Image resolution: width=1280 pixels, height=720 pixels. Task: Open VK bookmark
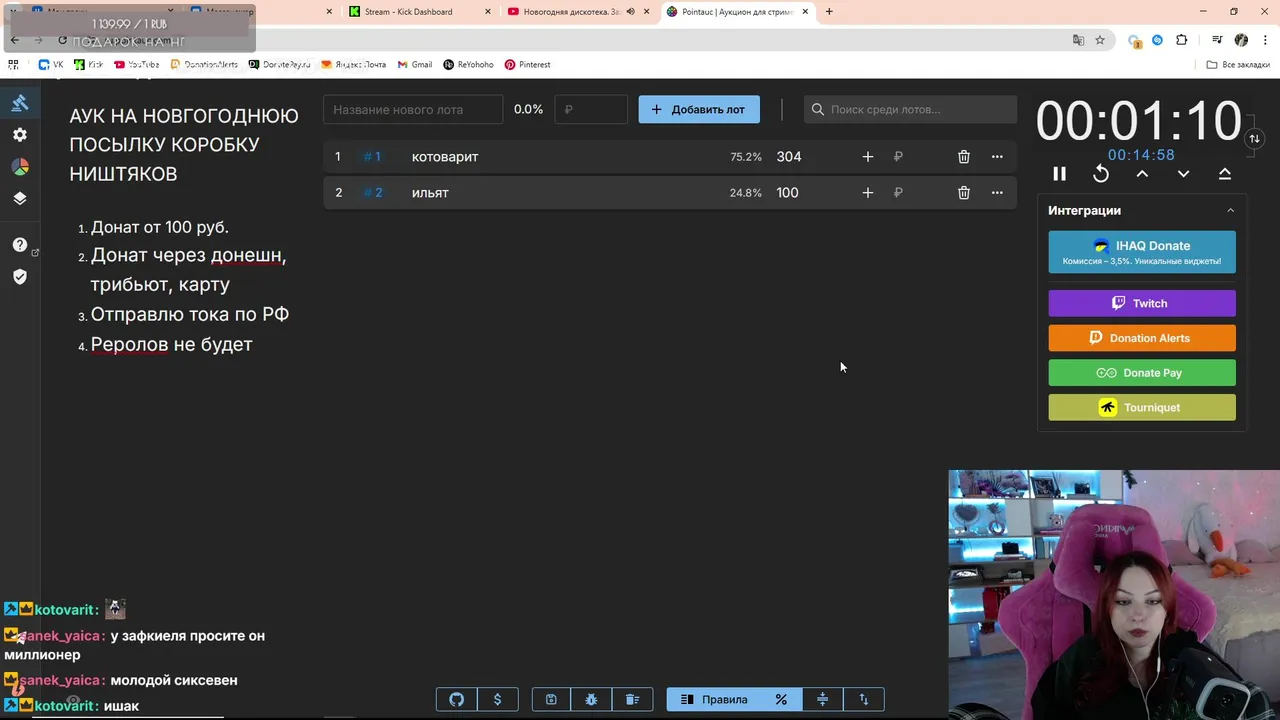pyautogui.click(x=51, y=65)
